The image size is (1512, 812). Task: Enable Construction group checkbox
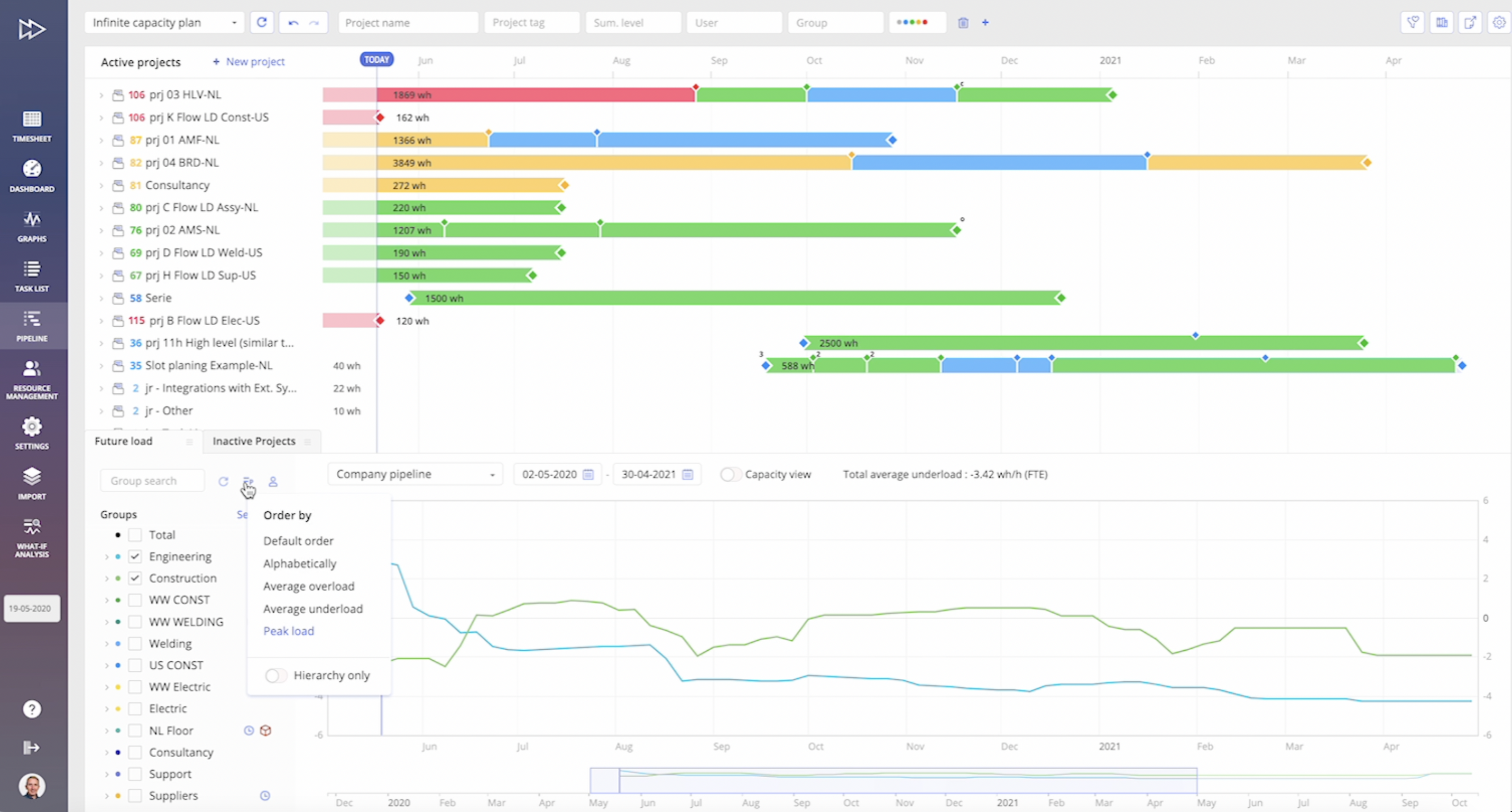[135, 577]
